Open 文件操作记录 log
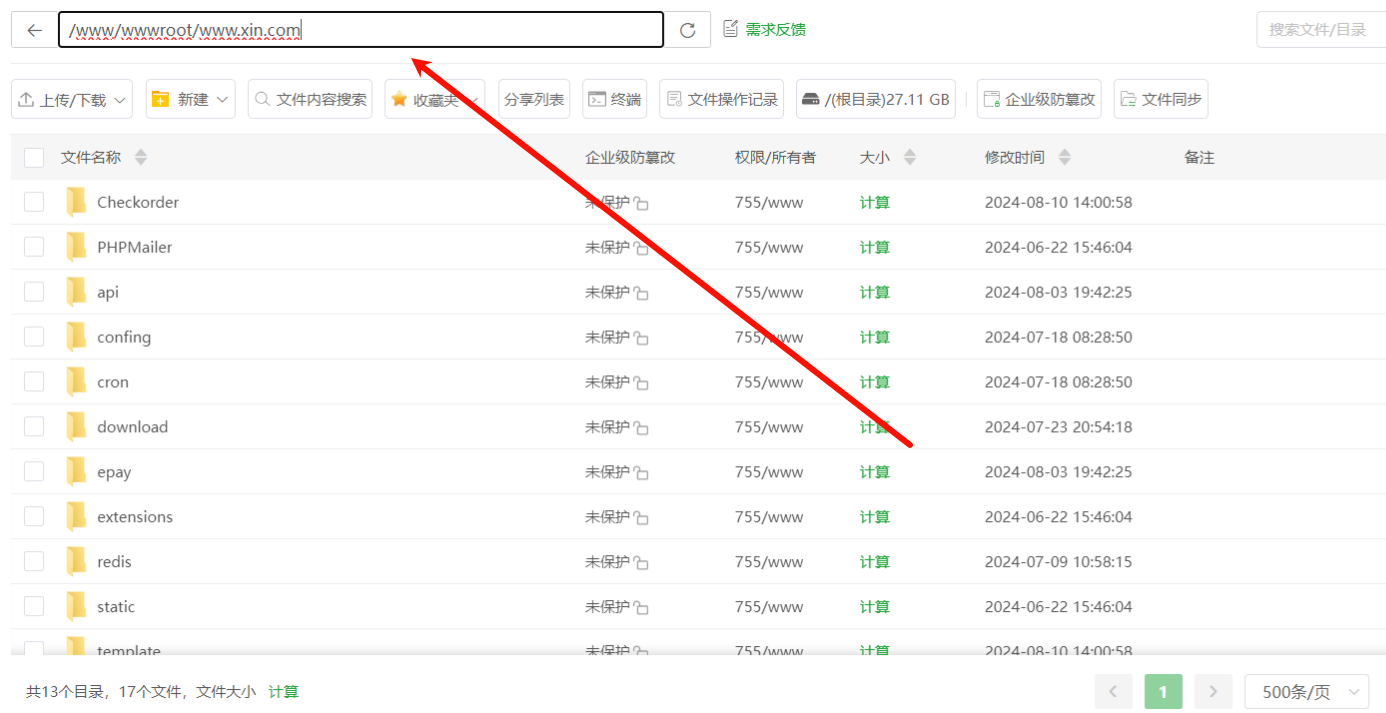Image resolution: width=1386 pixels, height=713 pixels. coord(721,99)
